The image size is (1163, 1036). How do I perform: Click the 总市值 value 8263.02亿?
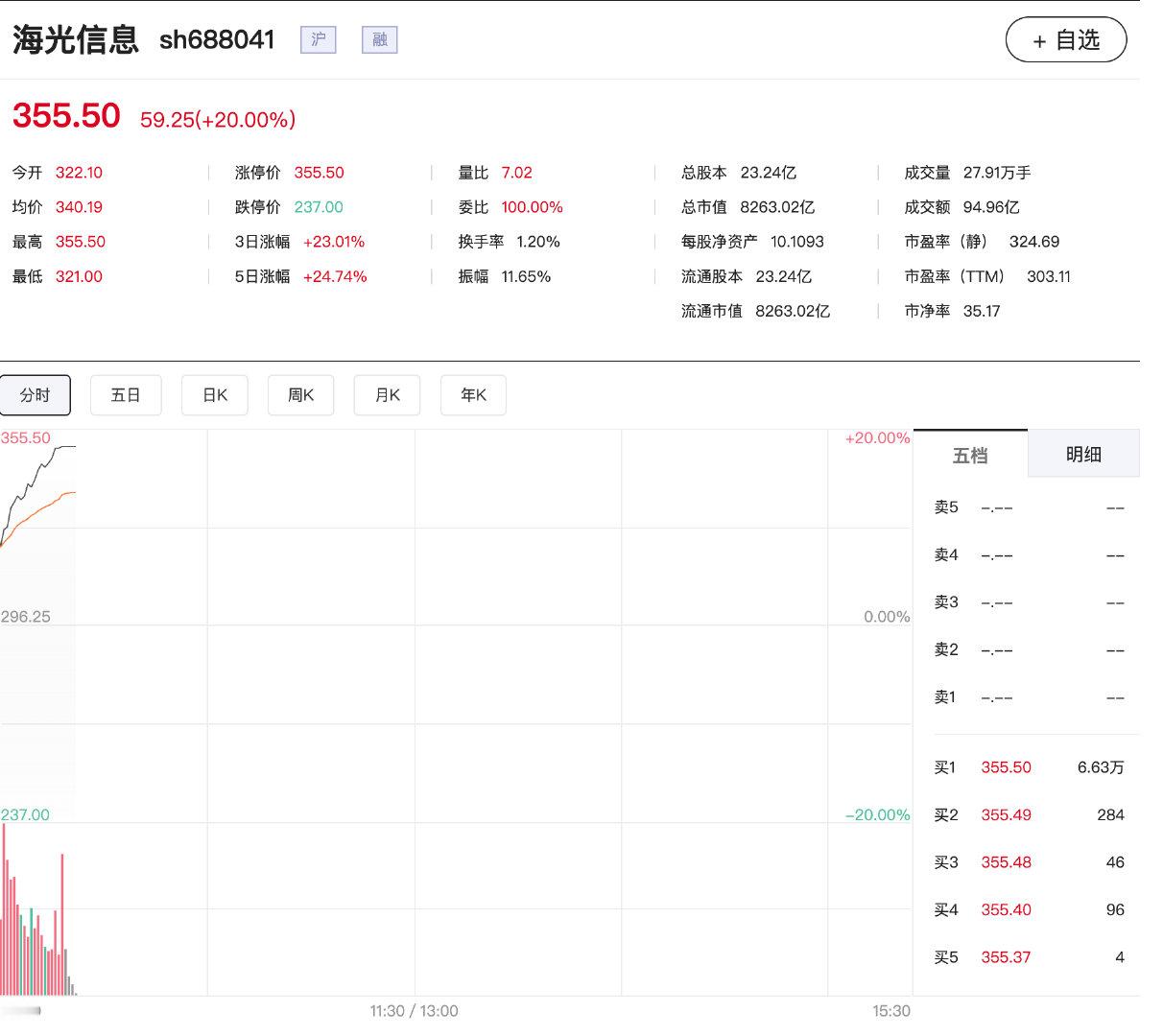click(777, 207)
